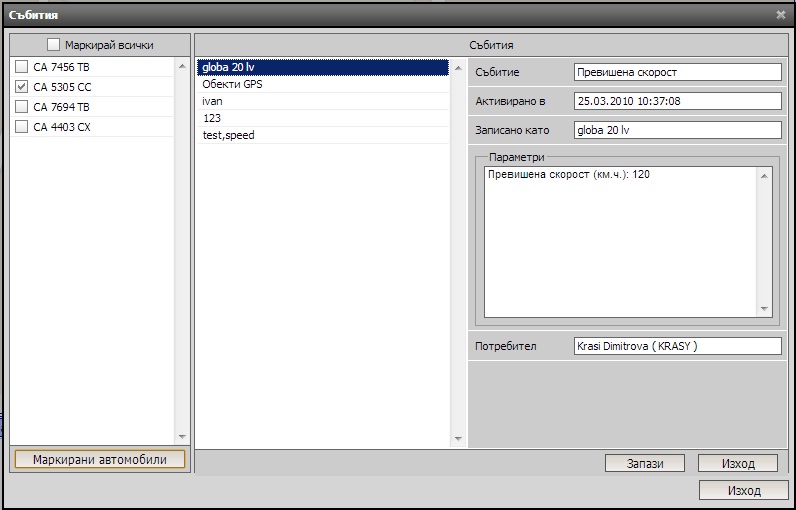This screenshot has height=510, width=796.
Task: Click the Записано като name field
Action: tap(678, 130)
